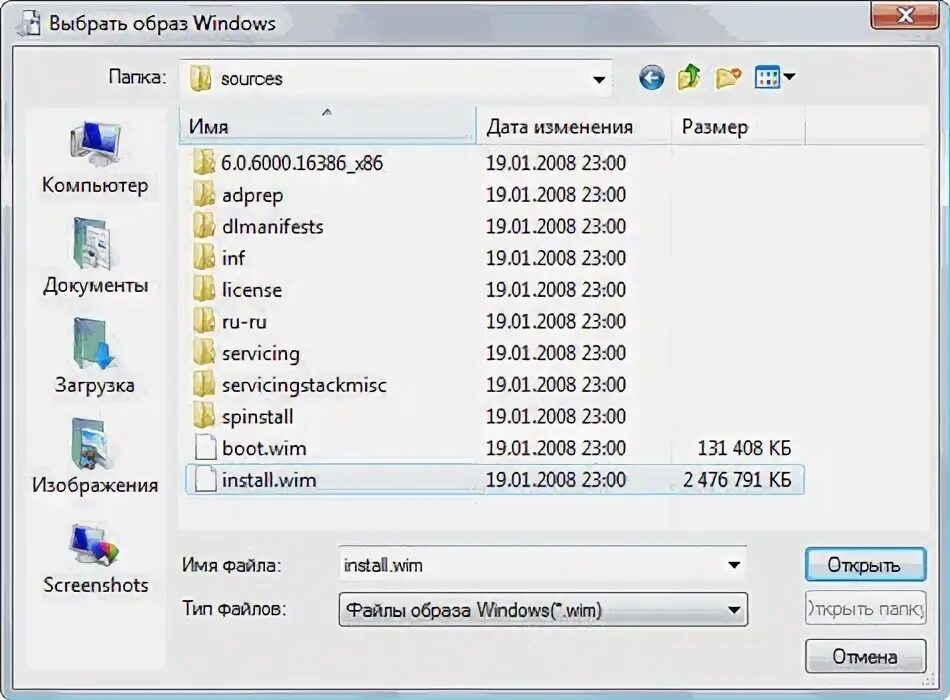Image resolution: width=950 pixels, height=700 pixels.
Task: Select the install.wim file name
Action: (269, 480)
